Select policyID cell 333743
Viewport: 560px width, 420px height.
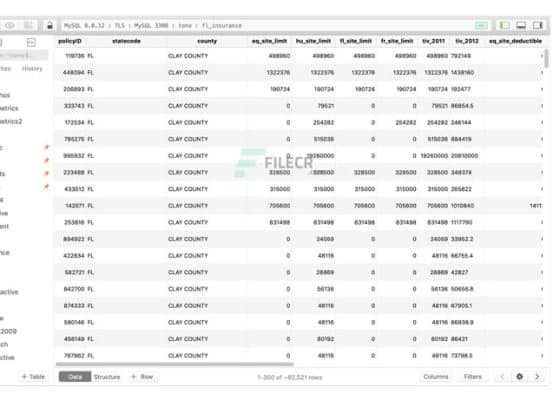click(74, 106)
